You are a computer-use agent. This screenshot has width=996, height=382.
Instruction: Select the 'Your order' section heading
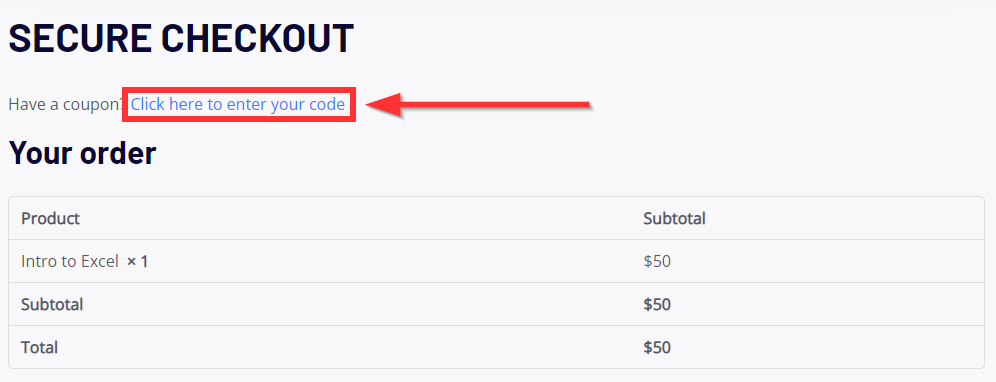coord(82,153)
